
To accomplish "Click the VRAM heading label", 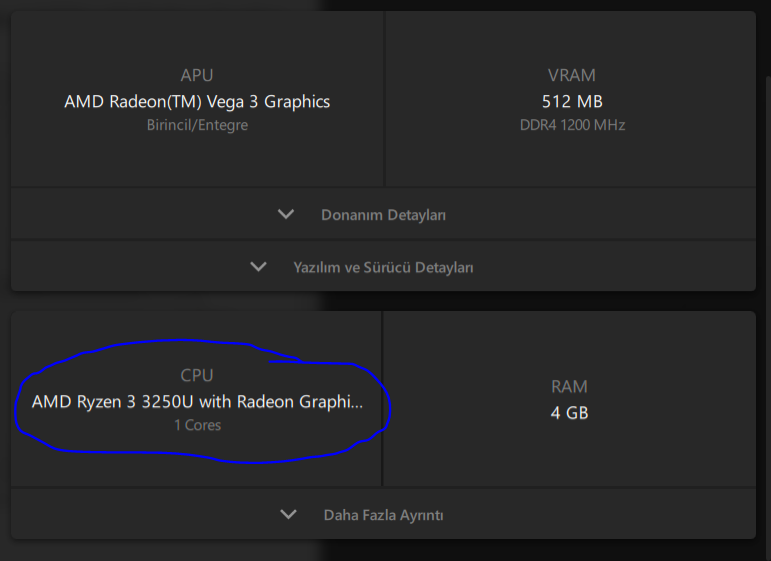I will [x=571, y=75].
